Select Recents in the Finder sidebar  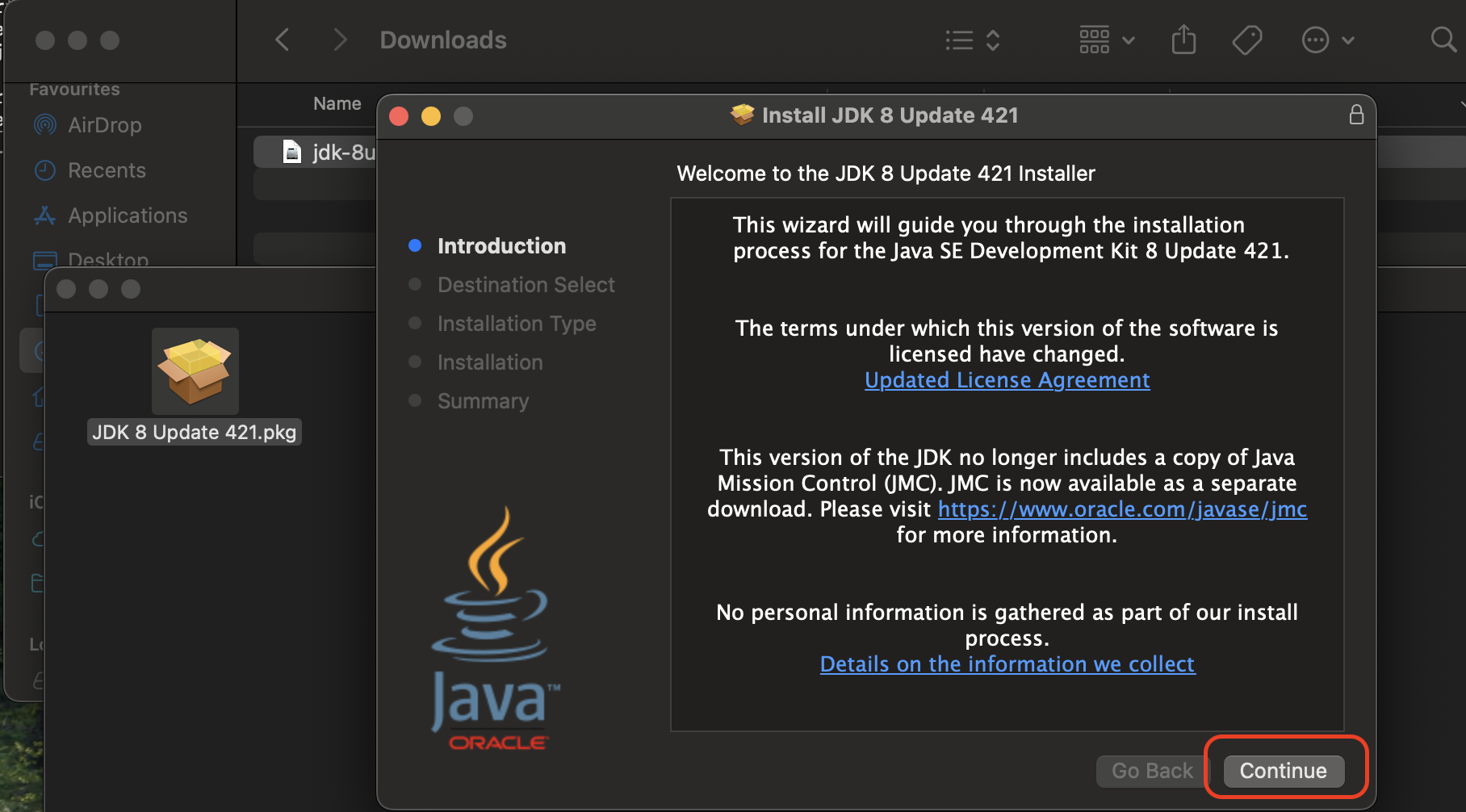point(107,170)
